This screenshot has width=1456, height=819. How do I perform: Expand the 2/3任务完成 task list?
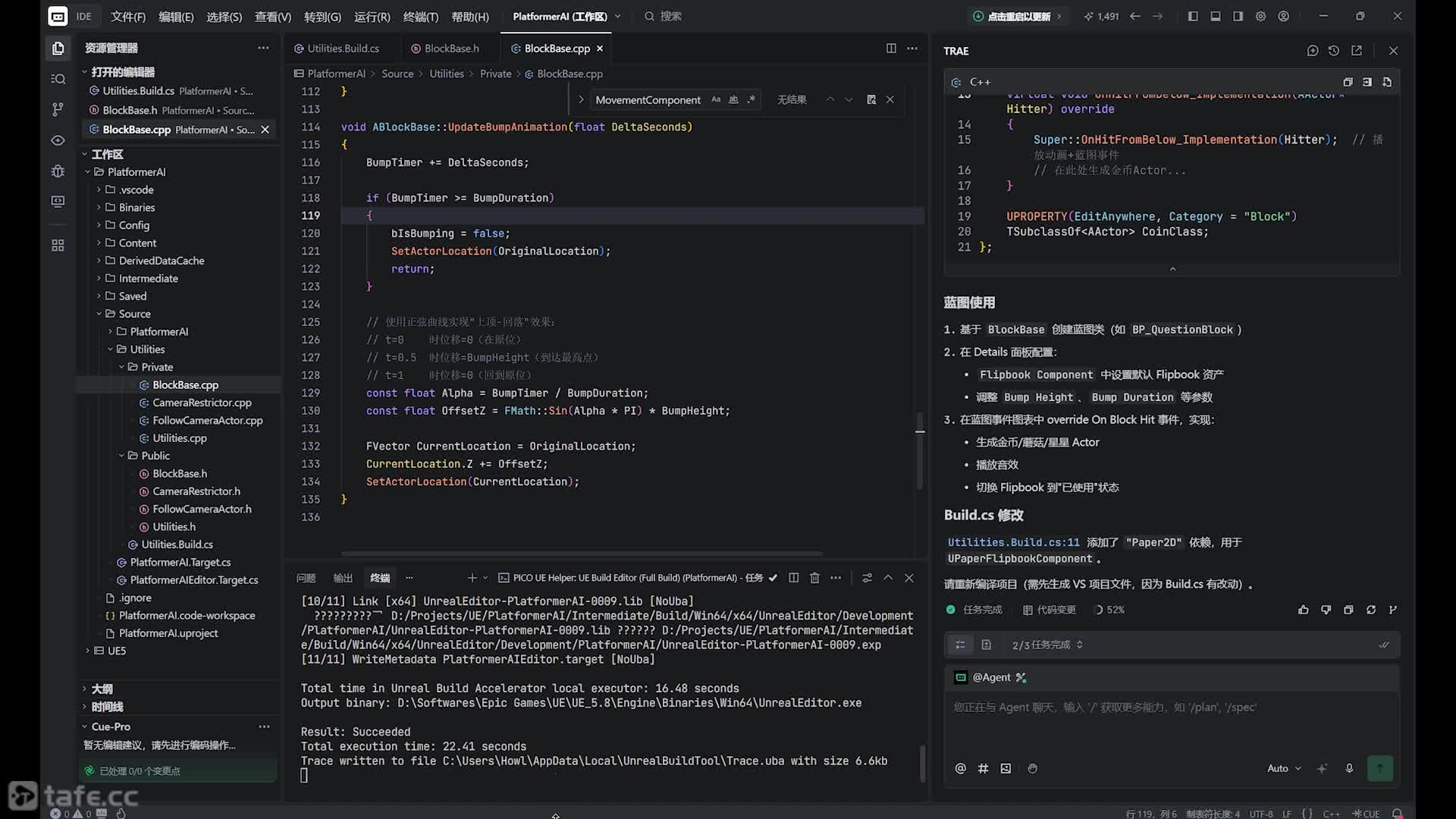pos(1047,645)
